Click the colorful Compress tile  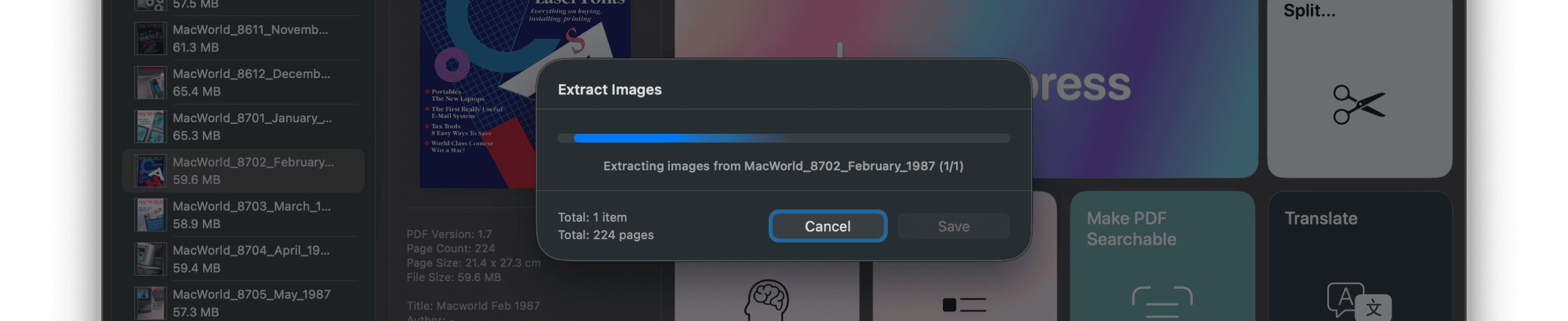point(1144,85)
